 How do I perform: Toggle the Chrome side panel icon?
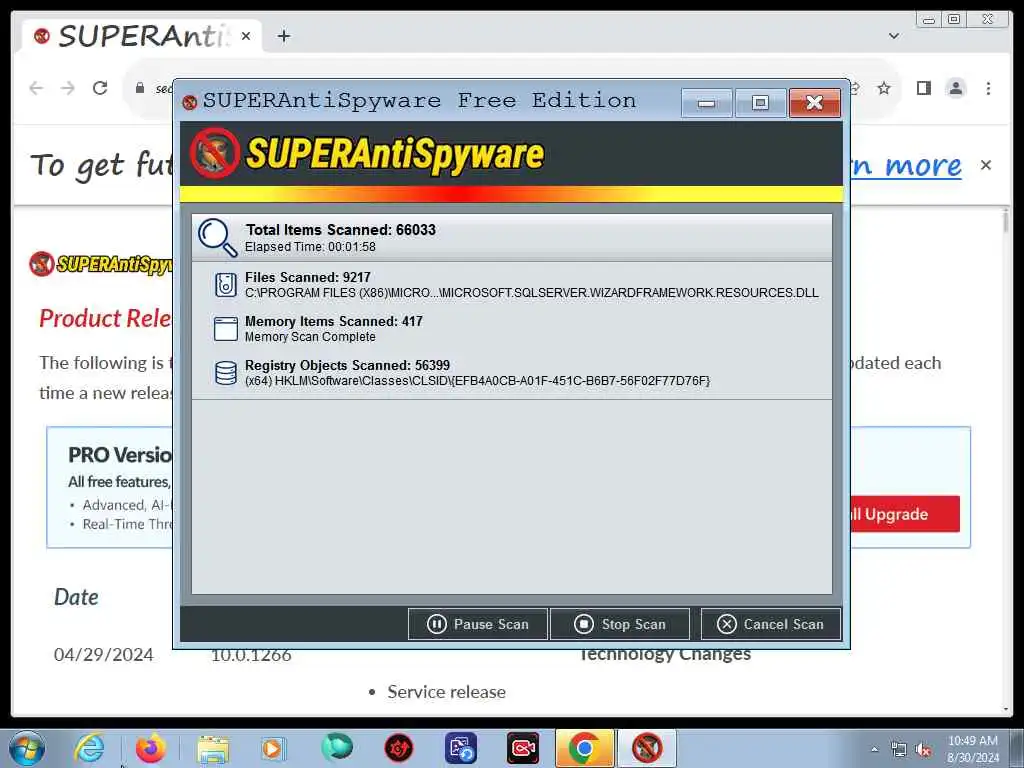coord(923,88)
